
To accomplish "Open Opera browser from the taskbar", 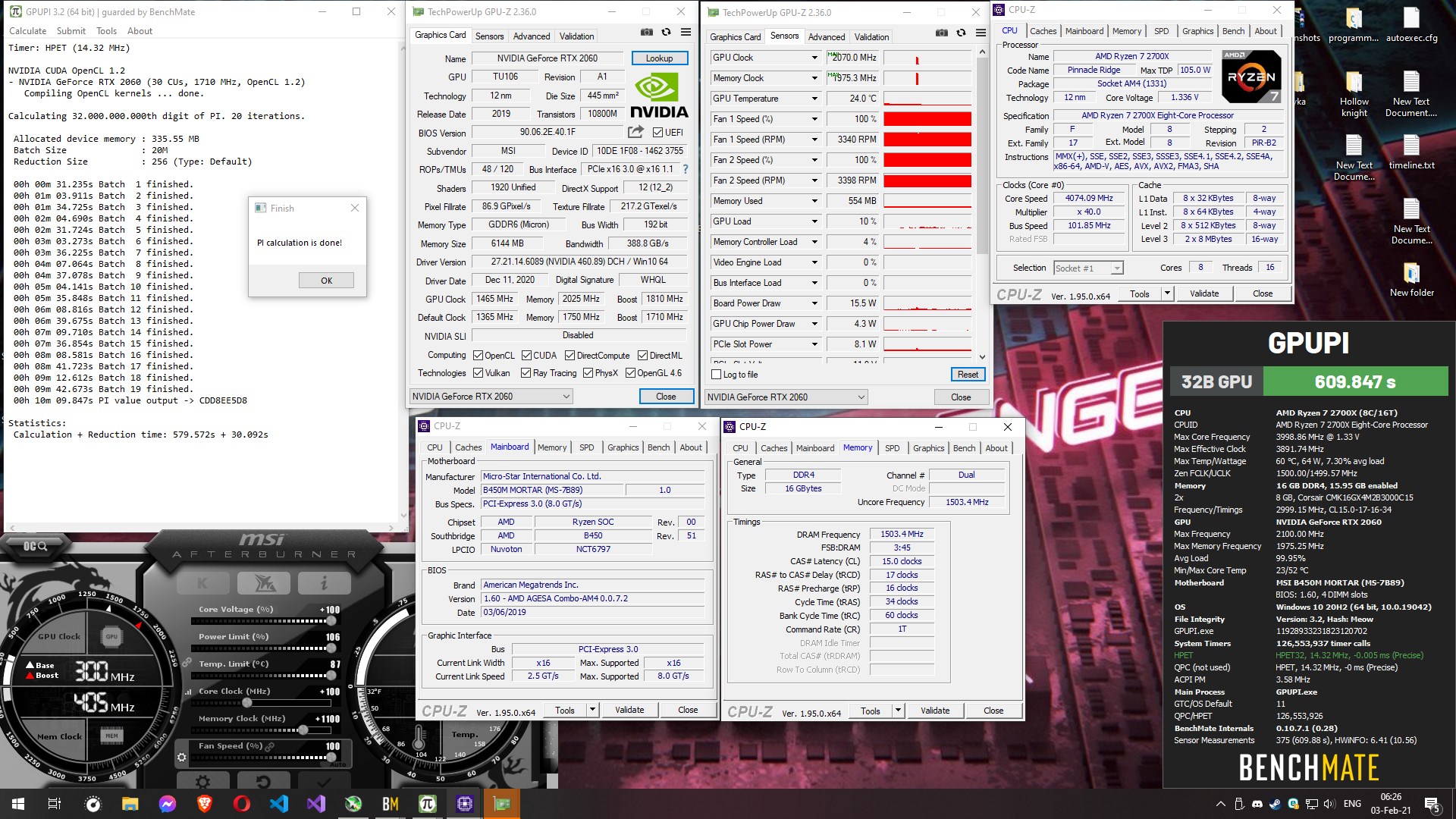I will point(242,804).
